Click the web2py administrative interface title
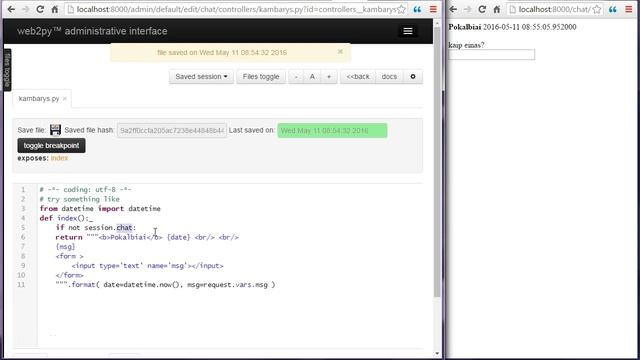 tap(92, 31)
